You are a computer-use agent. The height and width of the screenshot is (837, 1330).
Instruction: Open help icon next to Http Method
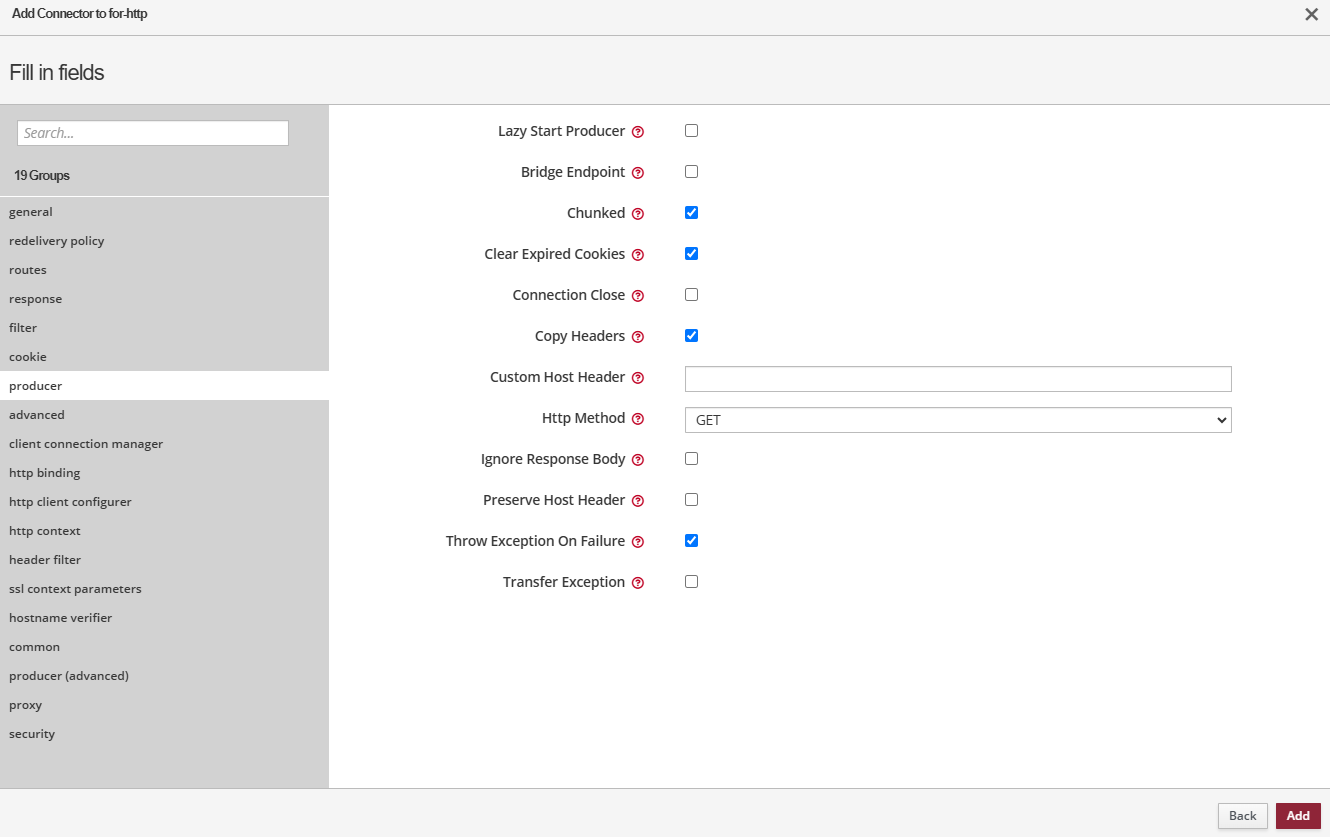(x=638, y=419)
